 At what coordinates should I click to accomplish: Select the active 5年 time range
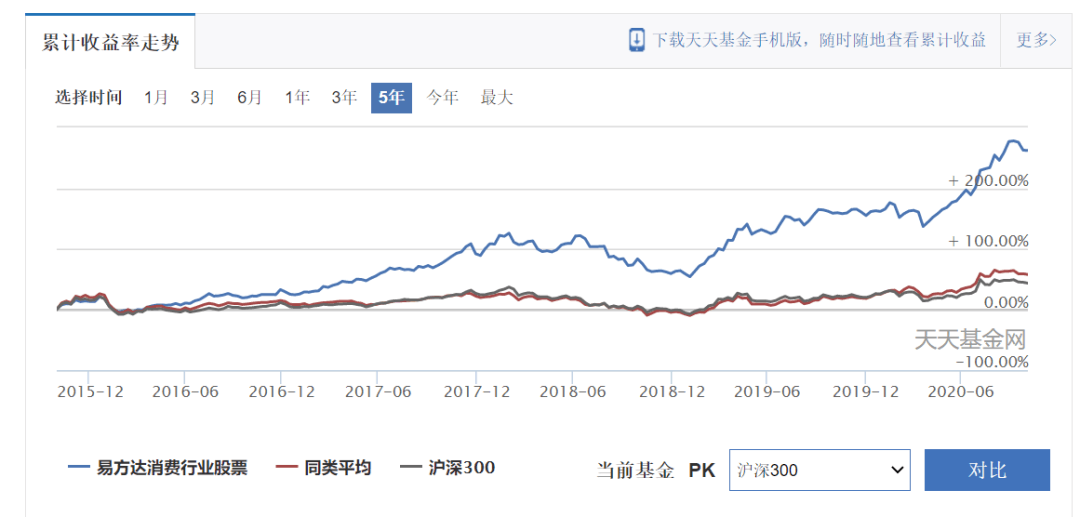[391, 98]
